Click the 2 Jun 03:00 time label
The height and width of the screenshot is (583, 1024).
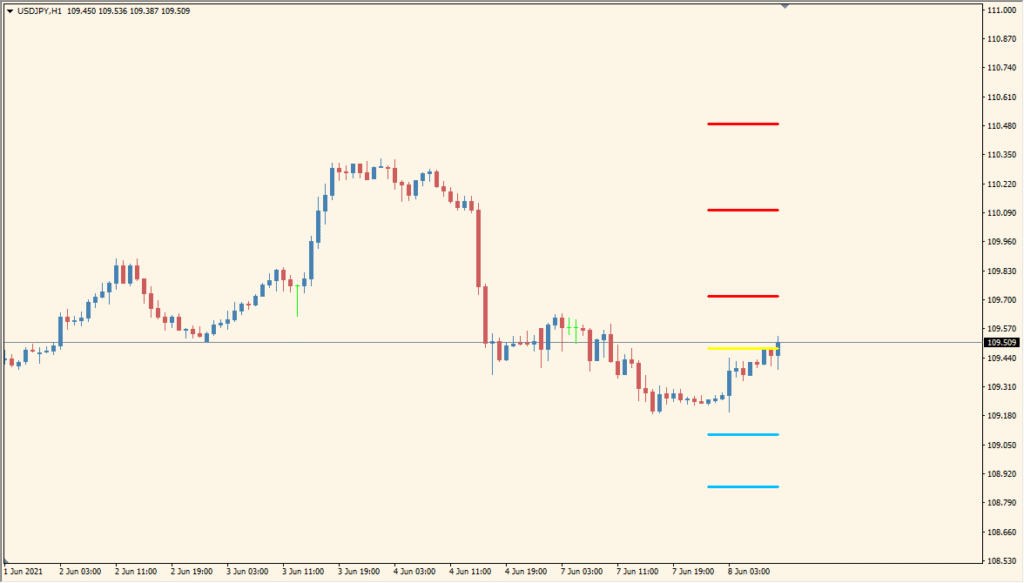(80, 571)
